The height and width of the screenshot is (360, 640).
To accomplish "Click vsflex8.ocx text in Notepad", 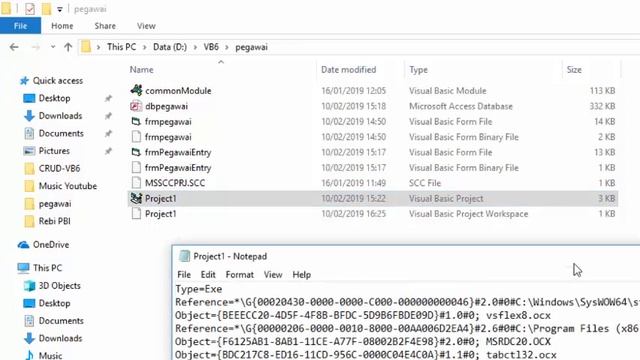I will 518,315.
